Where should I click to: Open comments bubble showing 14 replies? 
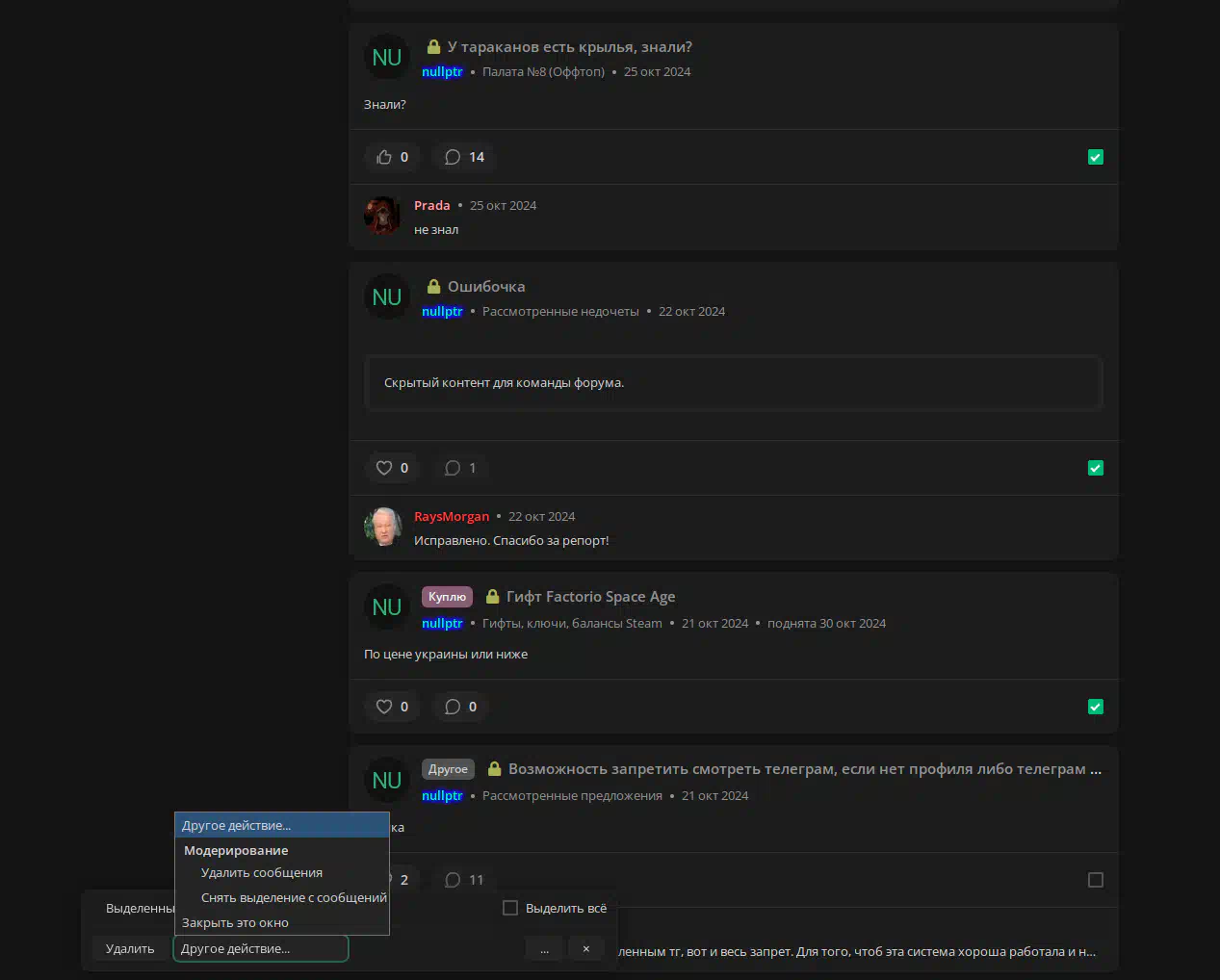tap(463, 157)
